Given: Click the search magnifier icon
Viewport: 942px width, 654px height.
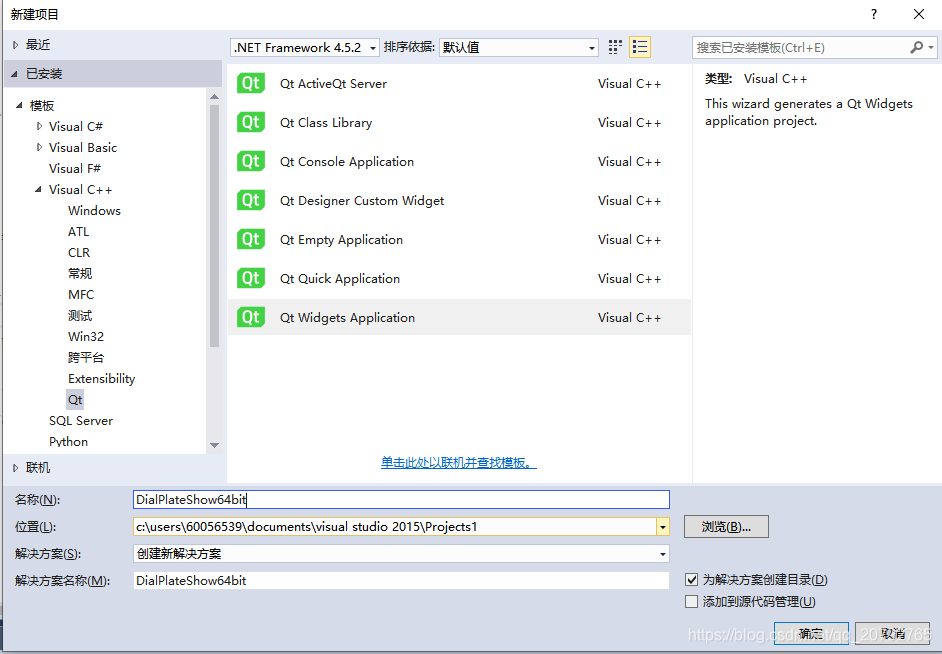Looking at the screenshot, I should coord(916,47).
